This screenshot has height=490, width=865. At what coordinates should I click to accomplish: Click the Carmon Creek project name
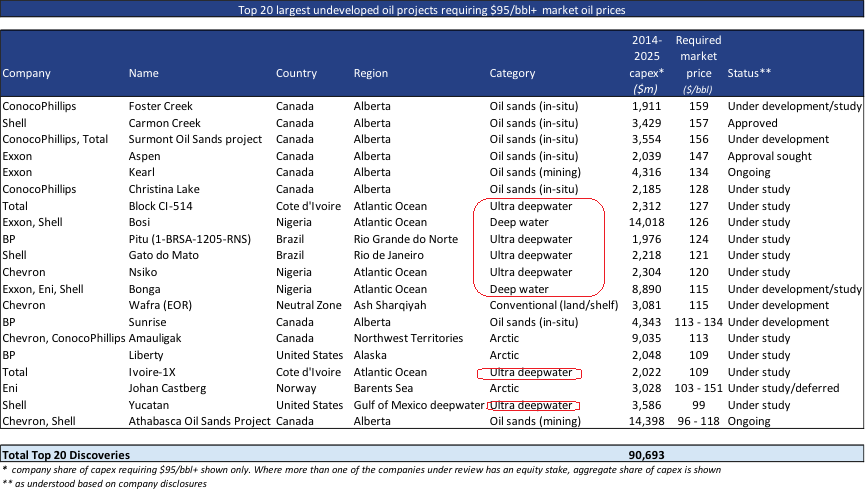tap(164, 123)
